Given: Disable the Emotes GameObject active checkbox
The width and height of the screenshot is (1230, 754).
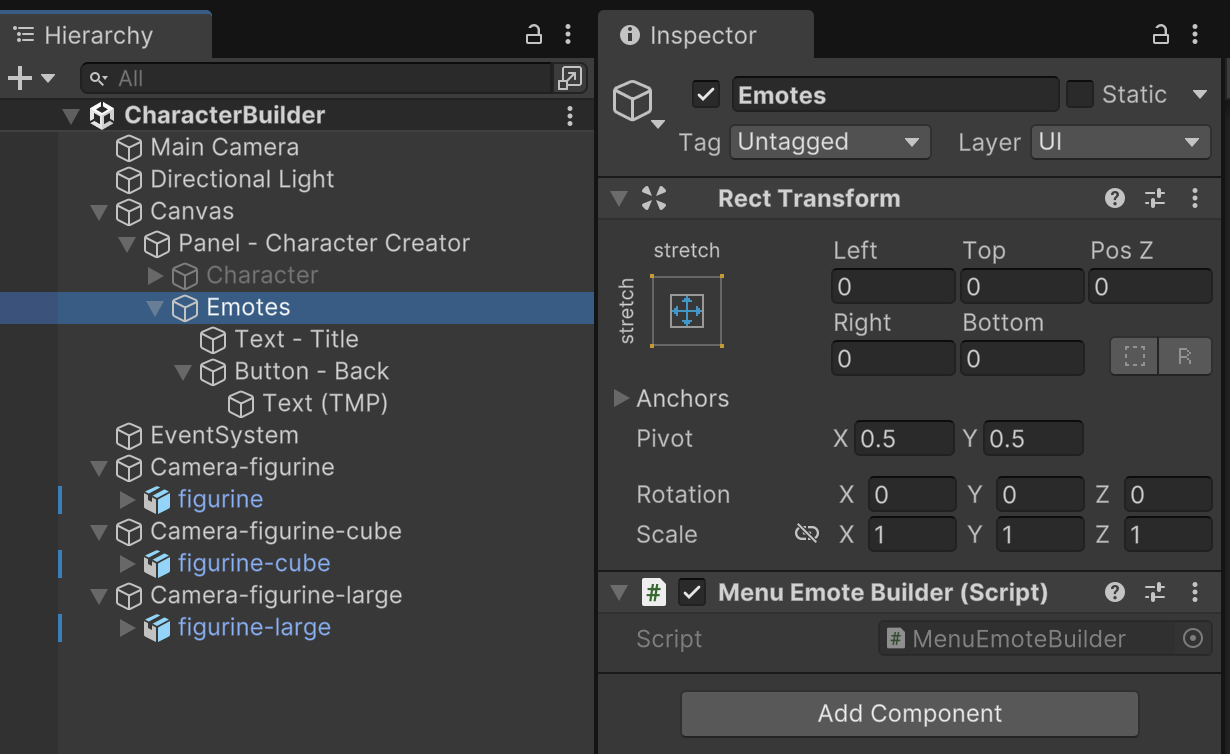Looking at the screenshot, I should tap(706, 95).
